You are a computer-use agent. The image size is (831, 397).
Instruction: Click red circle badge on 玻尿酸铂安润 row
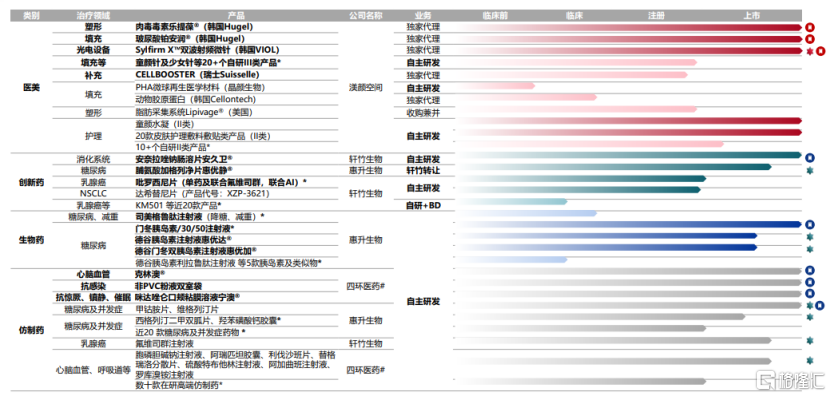[x=809, y=39]
